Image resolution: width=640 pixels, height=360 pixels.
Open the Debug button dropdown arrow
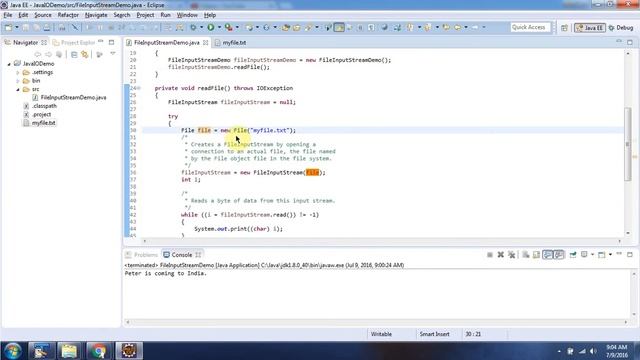[201, 27]
